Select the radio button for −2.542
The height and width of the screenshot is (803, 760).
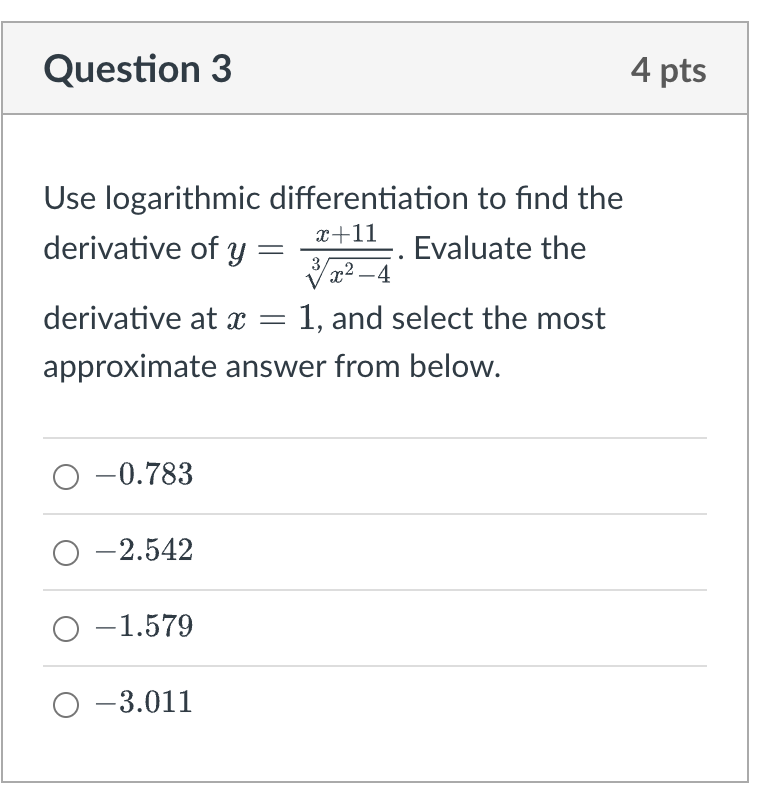[x=65, y=553]
